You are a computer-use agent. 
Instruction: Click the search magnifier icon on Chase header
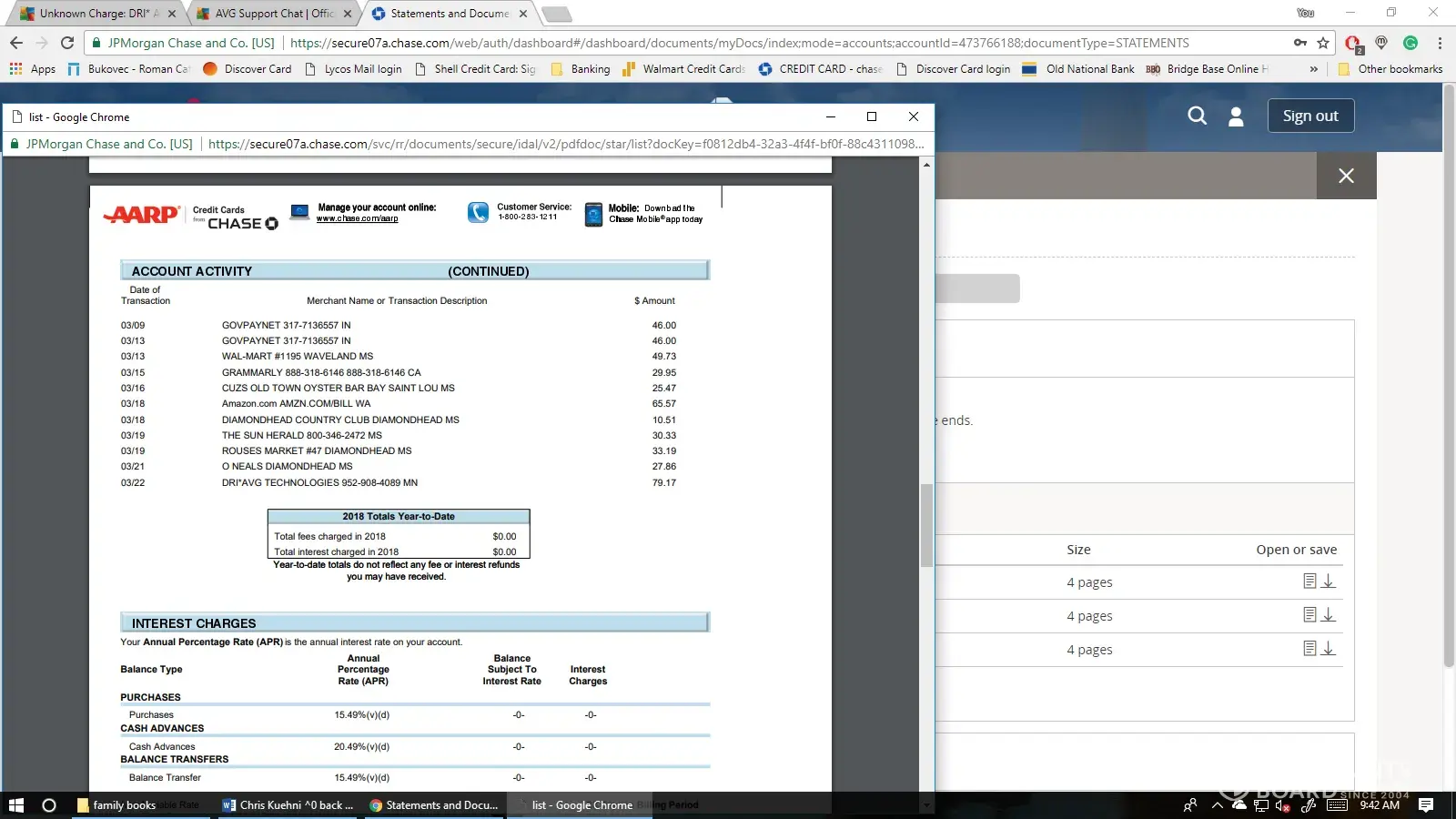pyautogui.click(x=1197, y=116)
